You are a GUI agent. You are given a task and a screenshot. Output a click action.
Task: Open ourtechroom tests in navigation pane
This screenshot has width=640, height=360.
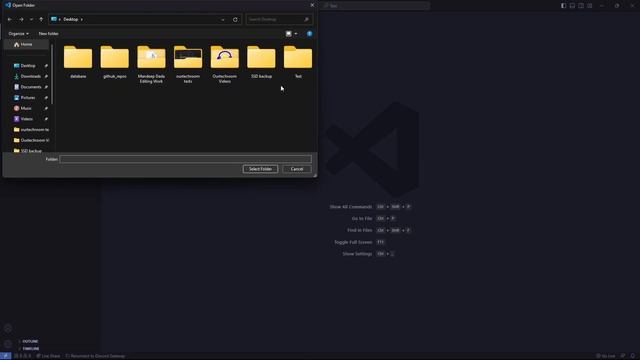31,129
